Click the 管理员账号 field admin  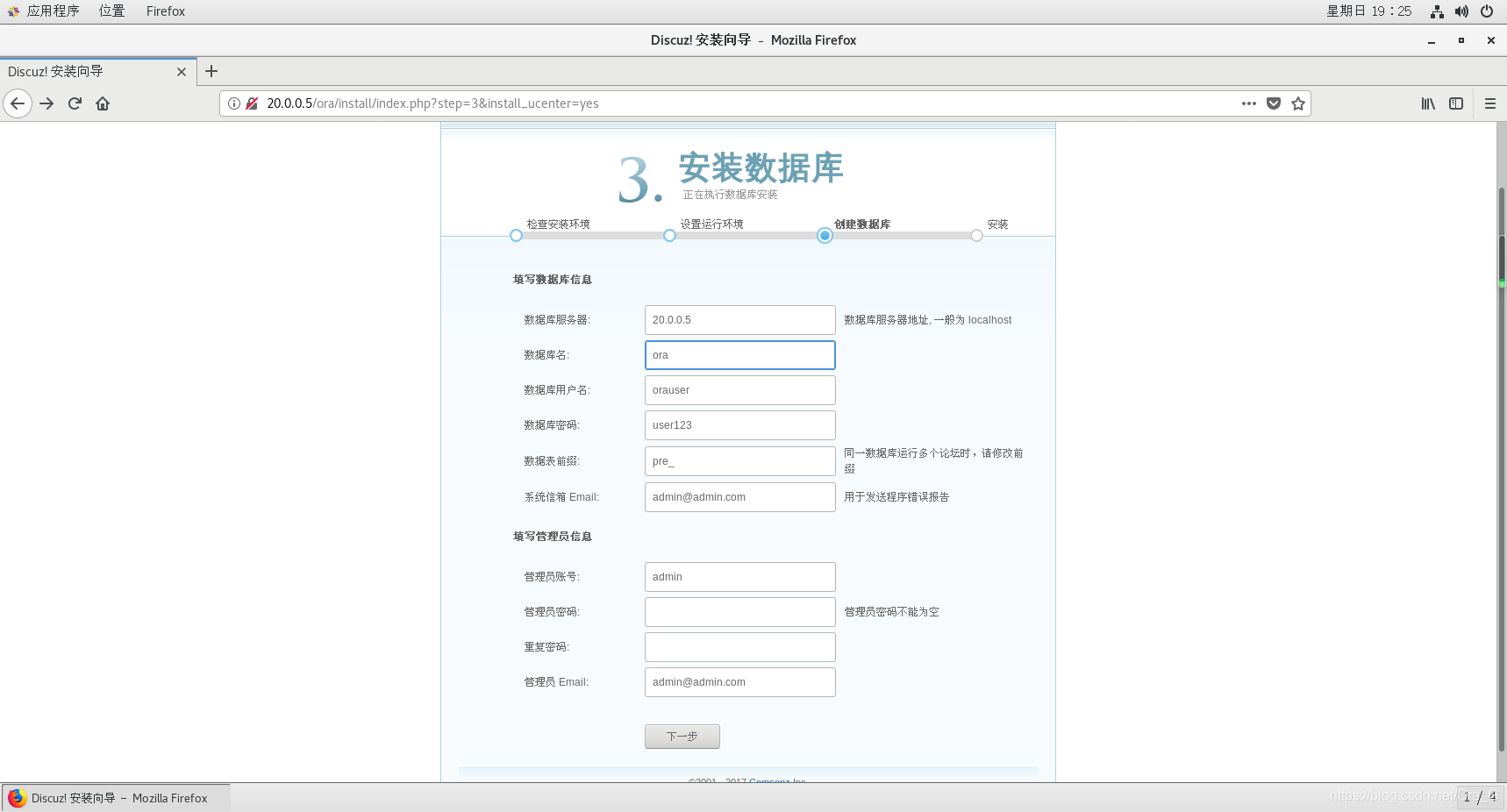[x=740, y=577]
